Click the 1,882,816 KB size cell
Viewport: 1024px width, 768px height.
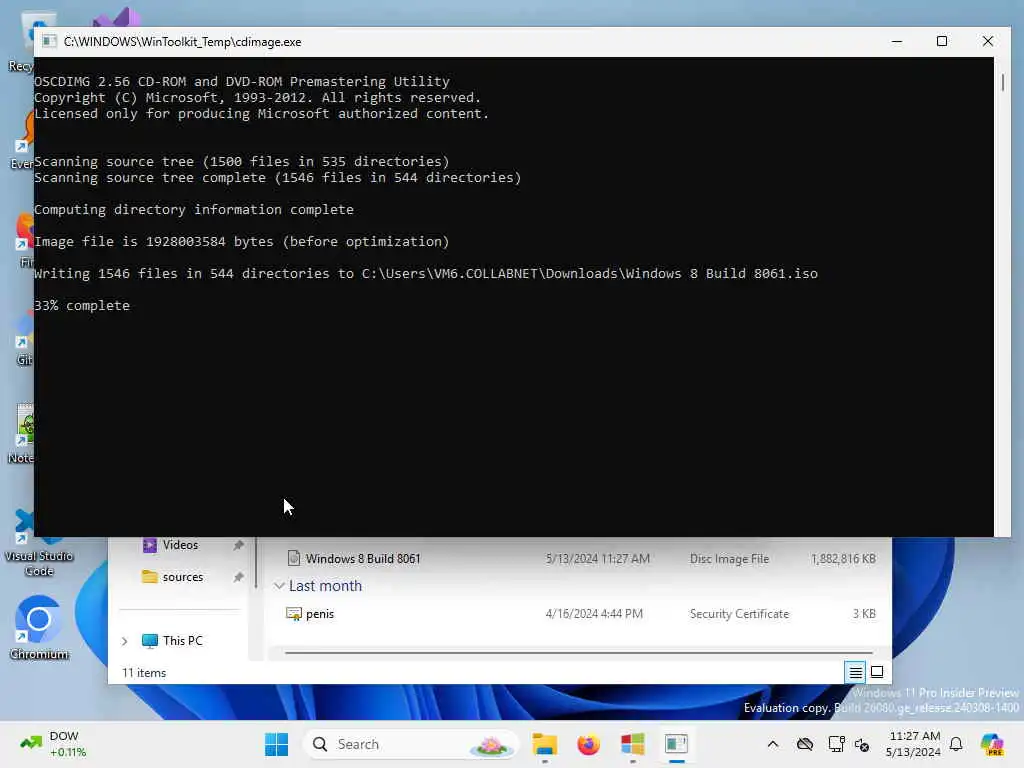coord(843,559)
